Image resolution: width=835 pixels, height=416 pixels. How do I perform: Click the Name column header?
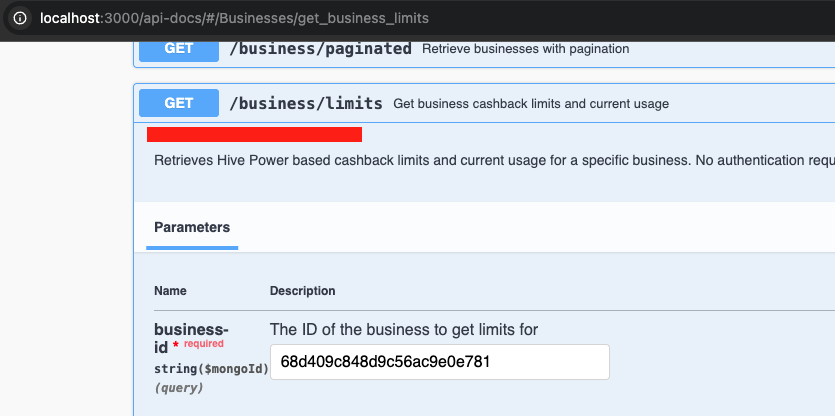[x=170, y=291]
